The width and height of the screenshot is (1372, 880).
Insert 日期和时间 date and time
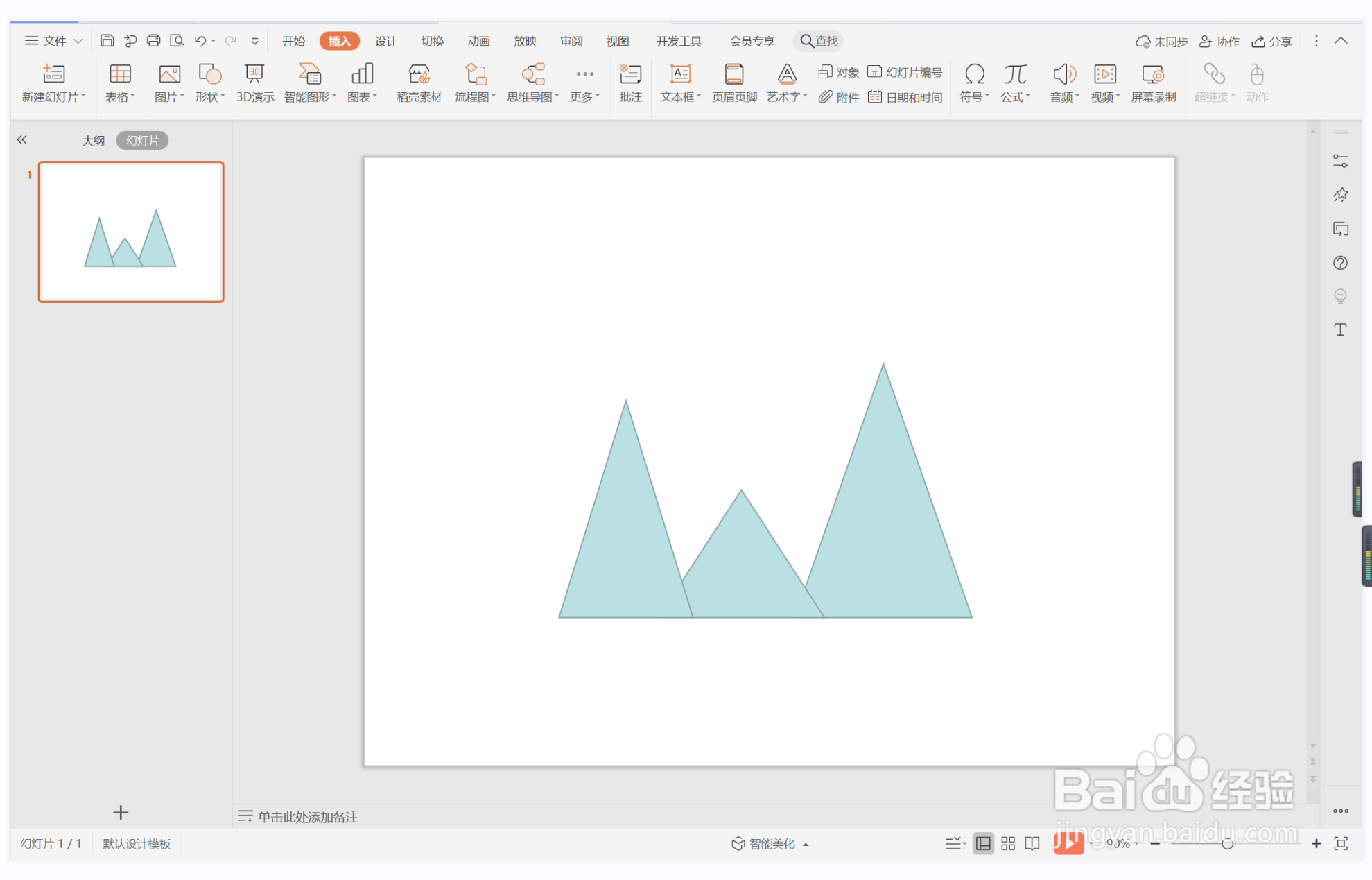(x=905, y=97)
